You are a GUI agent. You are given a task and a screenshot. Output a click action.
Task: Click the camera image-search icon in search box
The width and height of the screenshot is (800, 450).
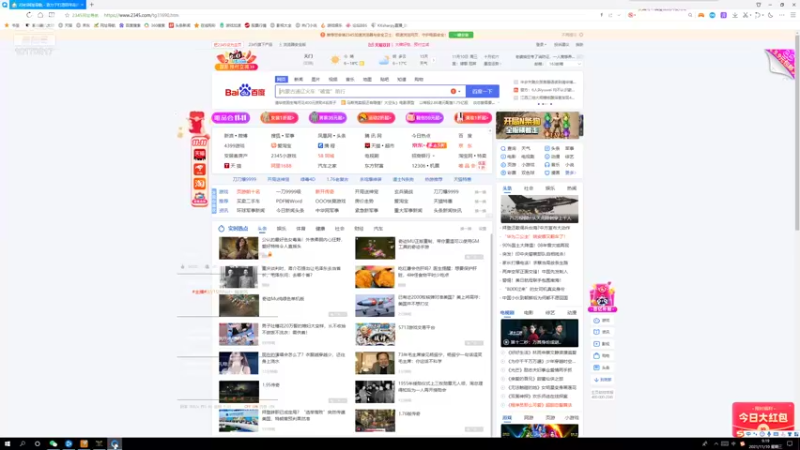[453, 91]
